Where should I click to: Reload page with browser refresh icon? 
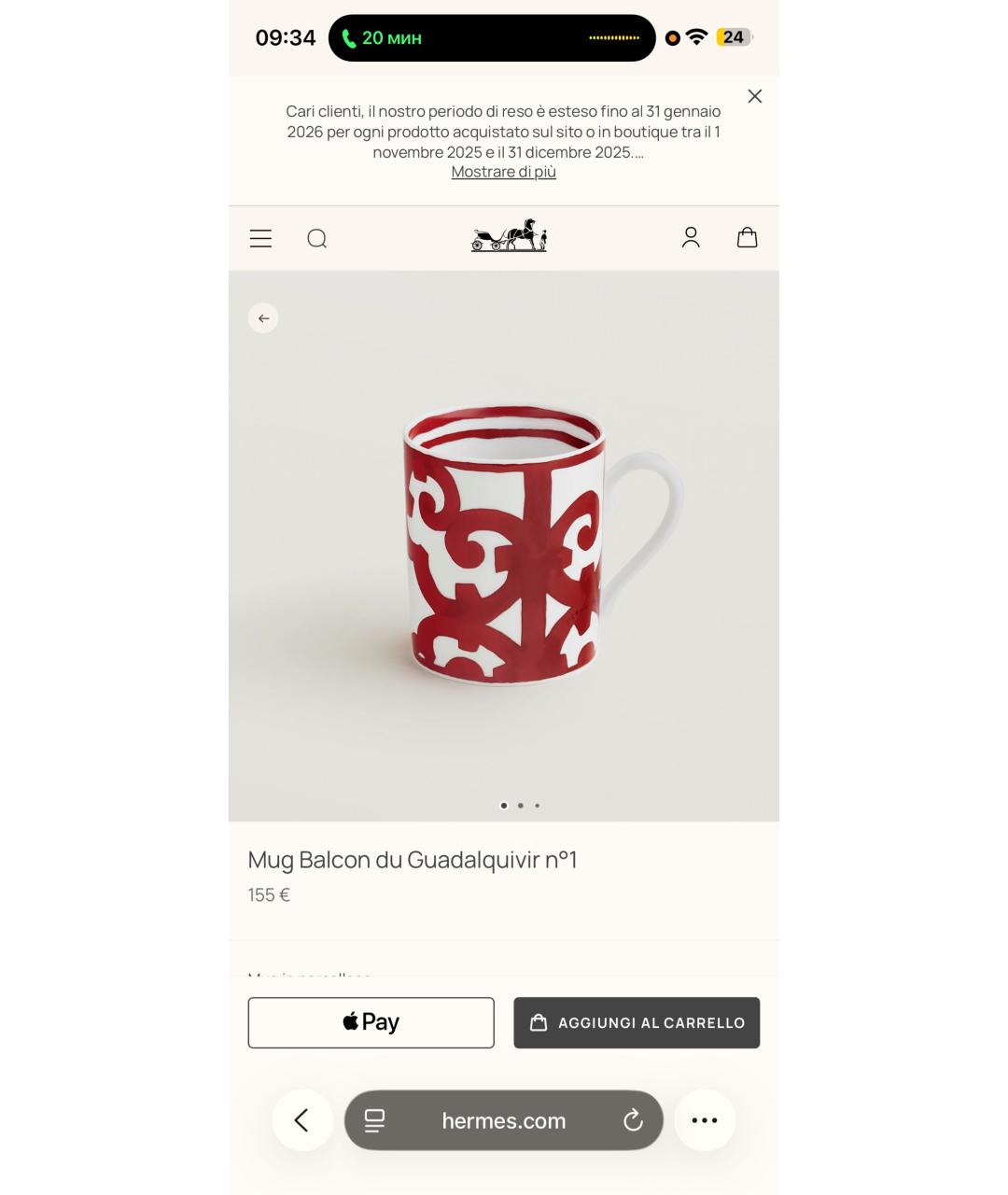(633, 1120)
